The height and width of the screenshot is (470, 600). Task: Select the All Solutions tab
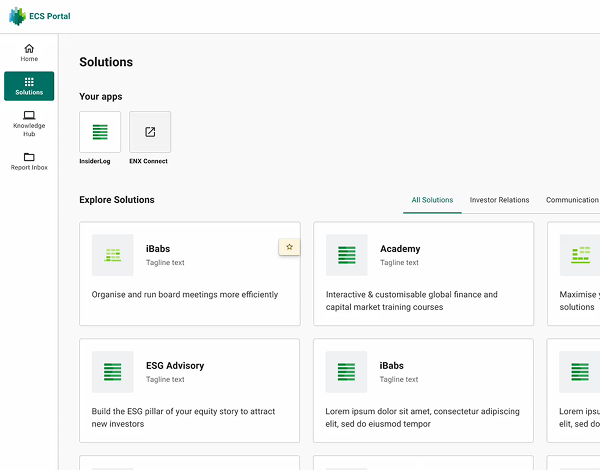432,200
